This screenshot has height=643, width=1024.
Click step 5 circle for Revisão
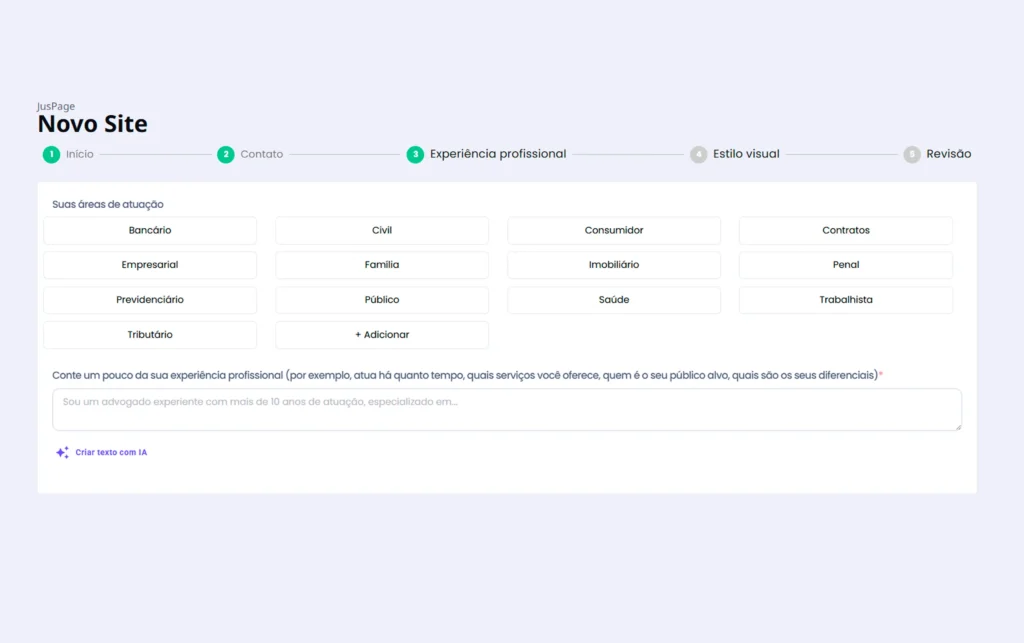(x=911, y=154)
